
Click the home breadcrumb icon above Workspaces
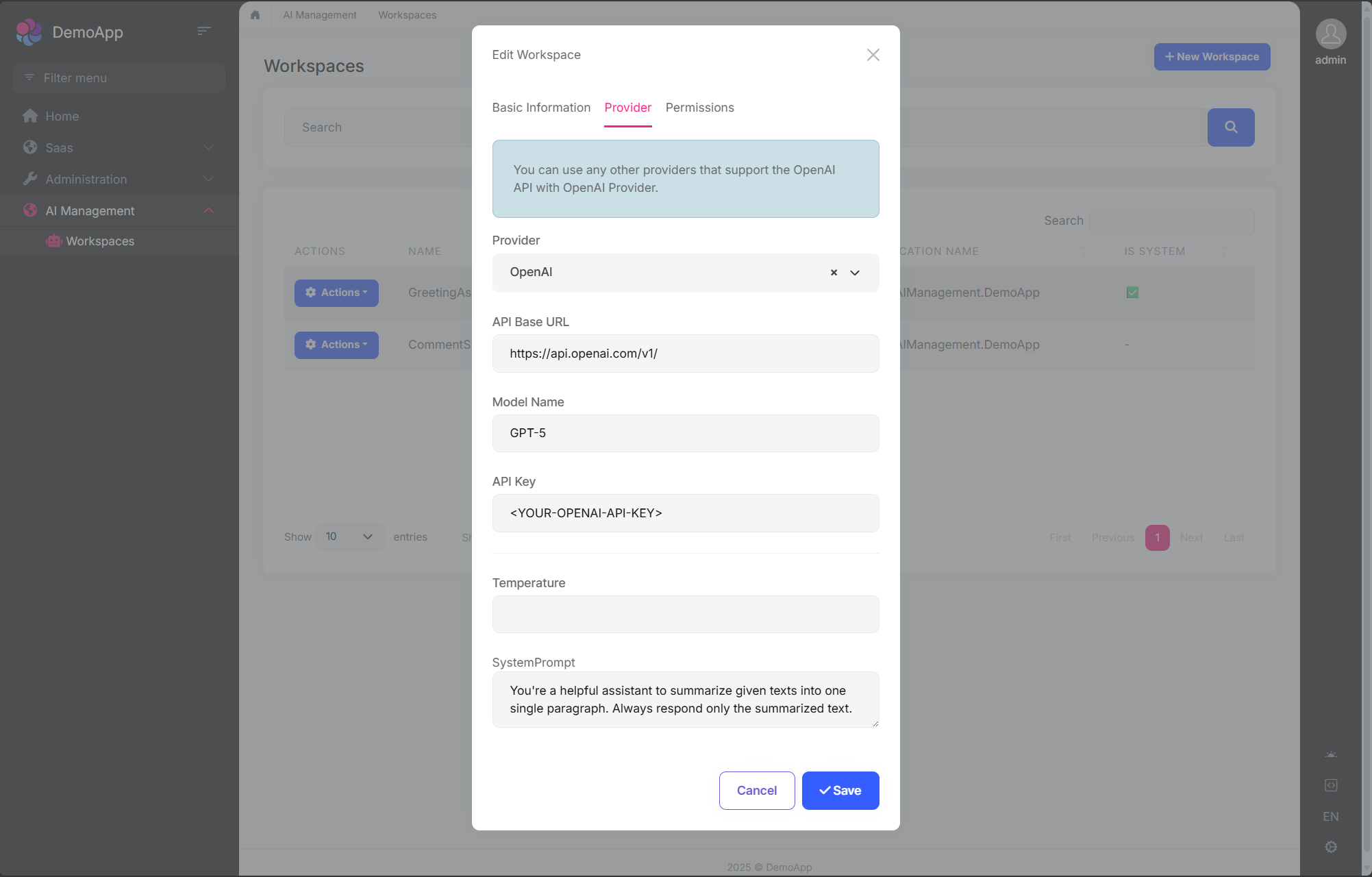tap(255, 14)
